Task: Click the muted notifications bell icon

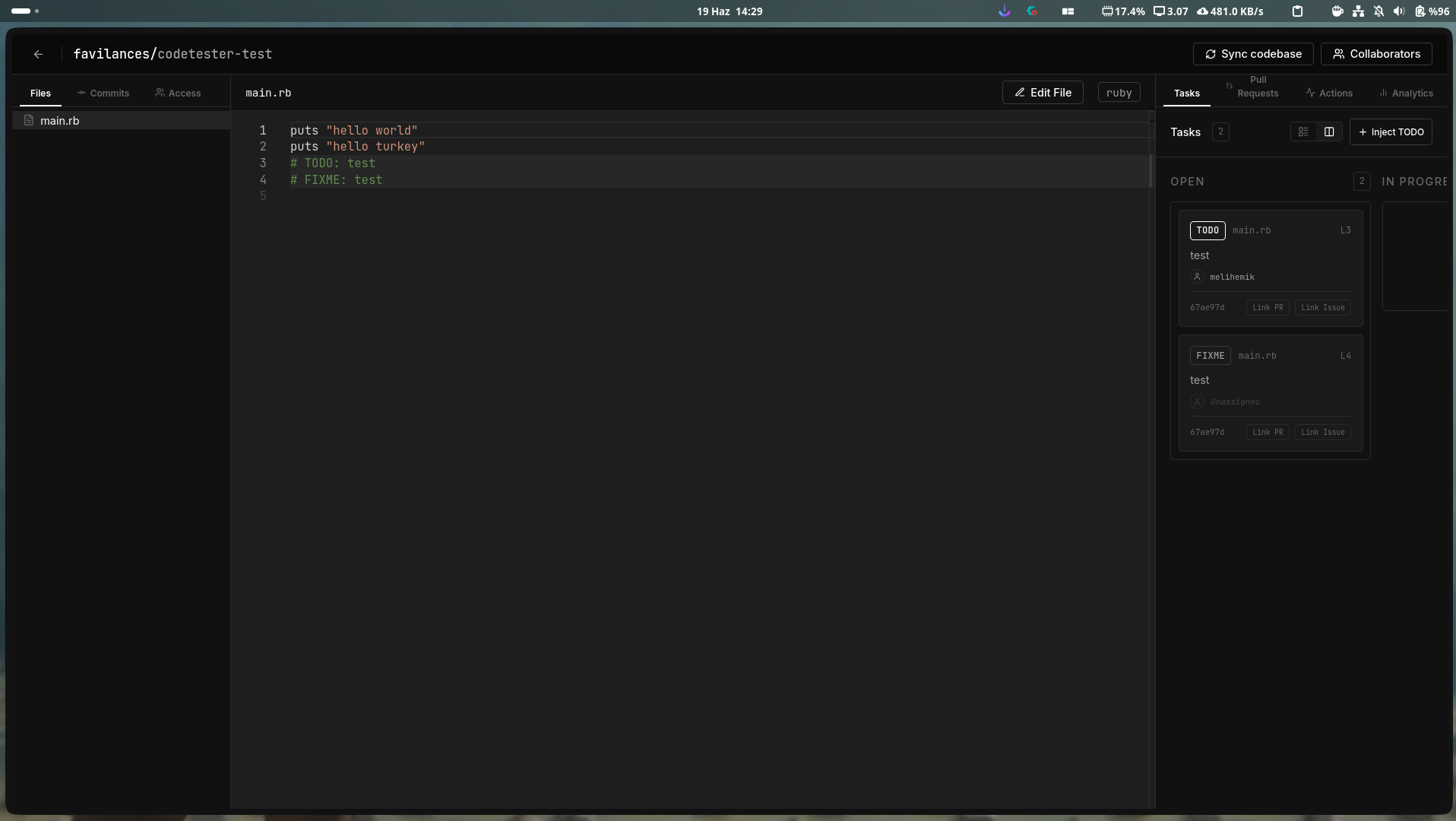Action: pos(1378,11)
